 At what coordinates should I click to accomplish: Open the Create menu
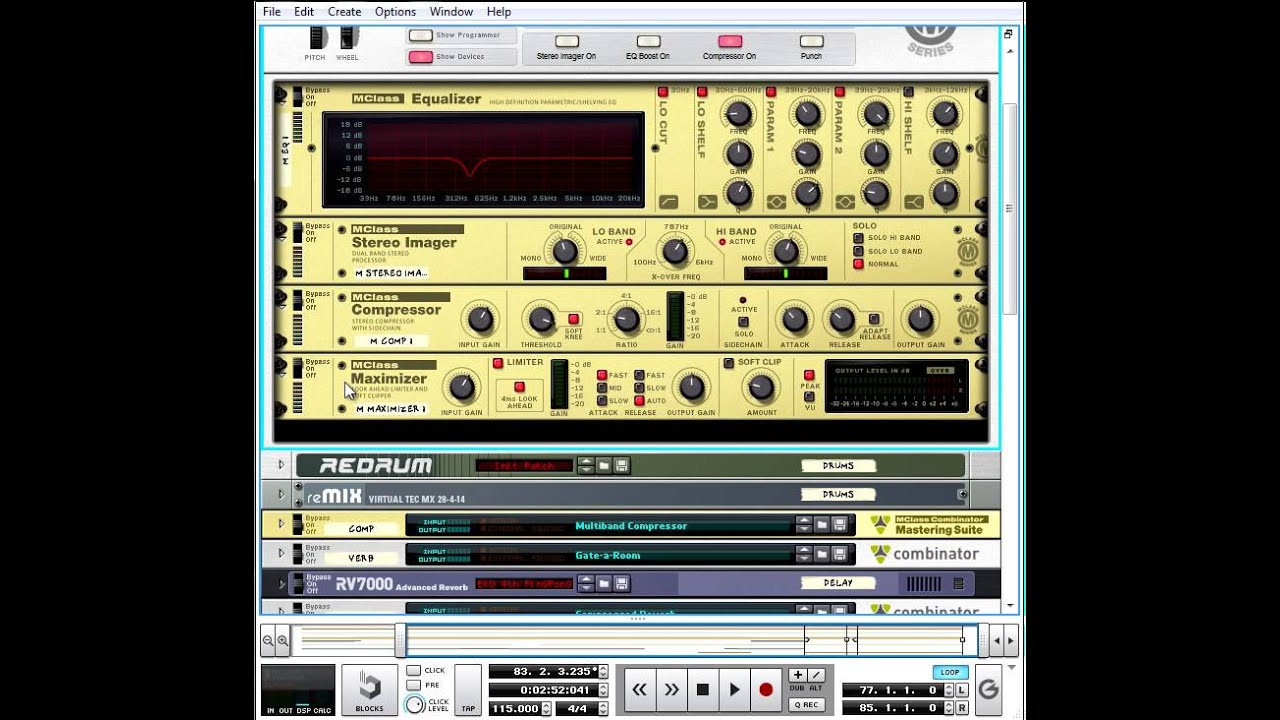click(344, 12)
